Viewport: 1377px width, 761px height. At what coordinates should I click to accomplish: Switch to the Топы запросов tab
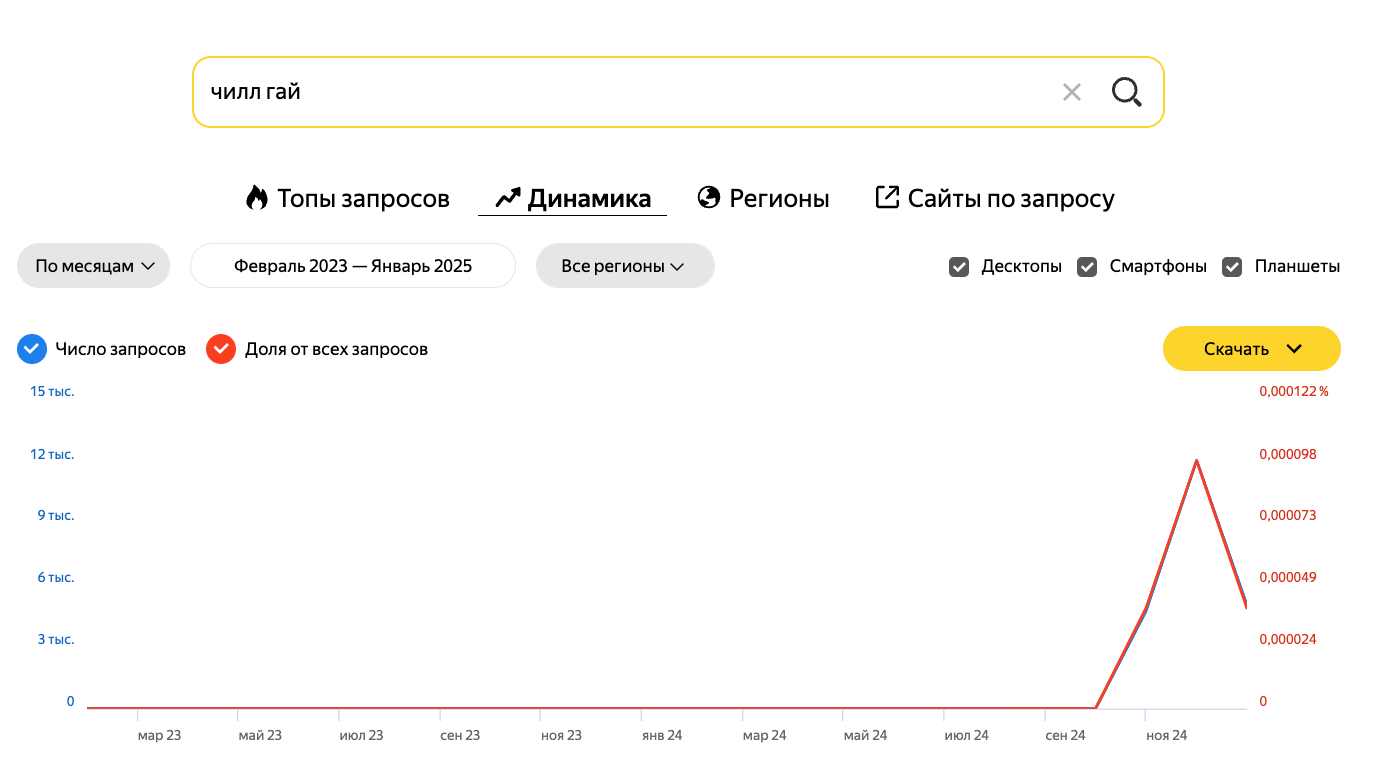tap(363, 199)
